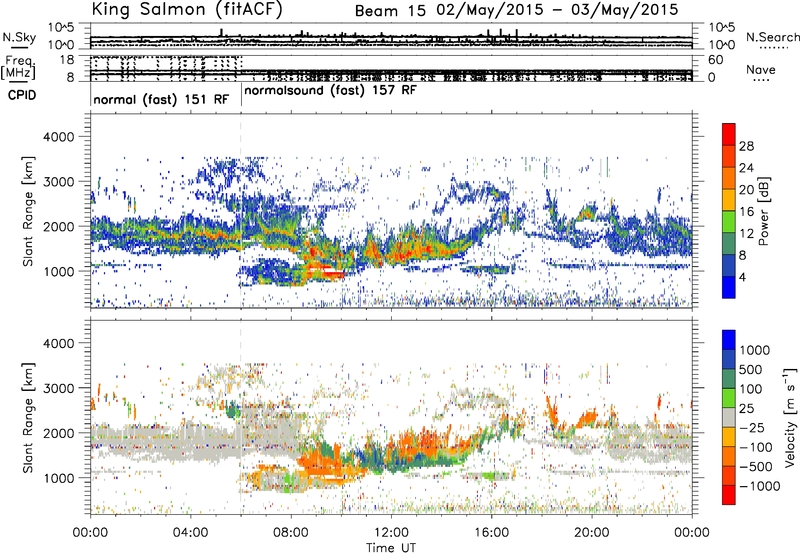
Task: Click the '16:00' time axis label
Action: coord(492,533)
